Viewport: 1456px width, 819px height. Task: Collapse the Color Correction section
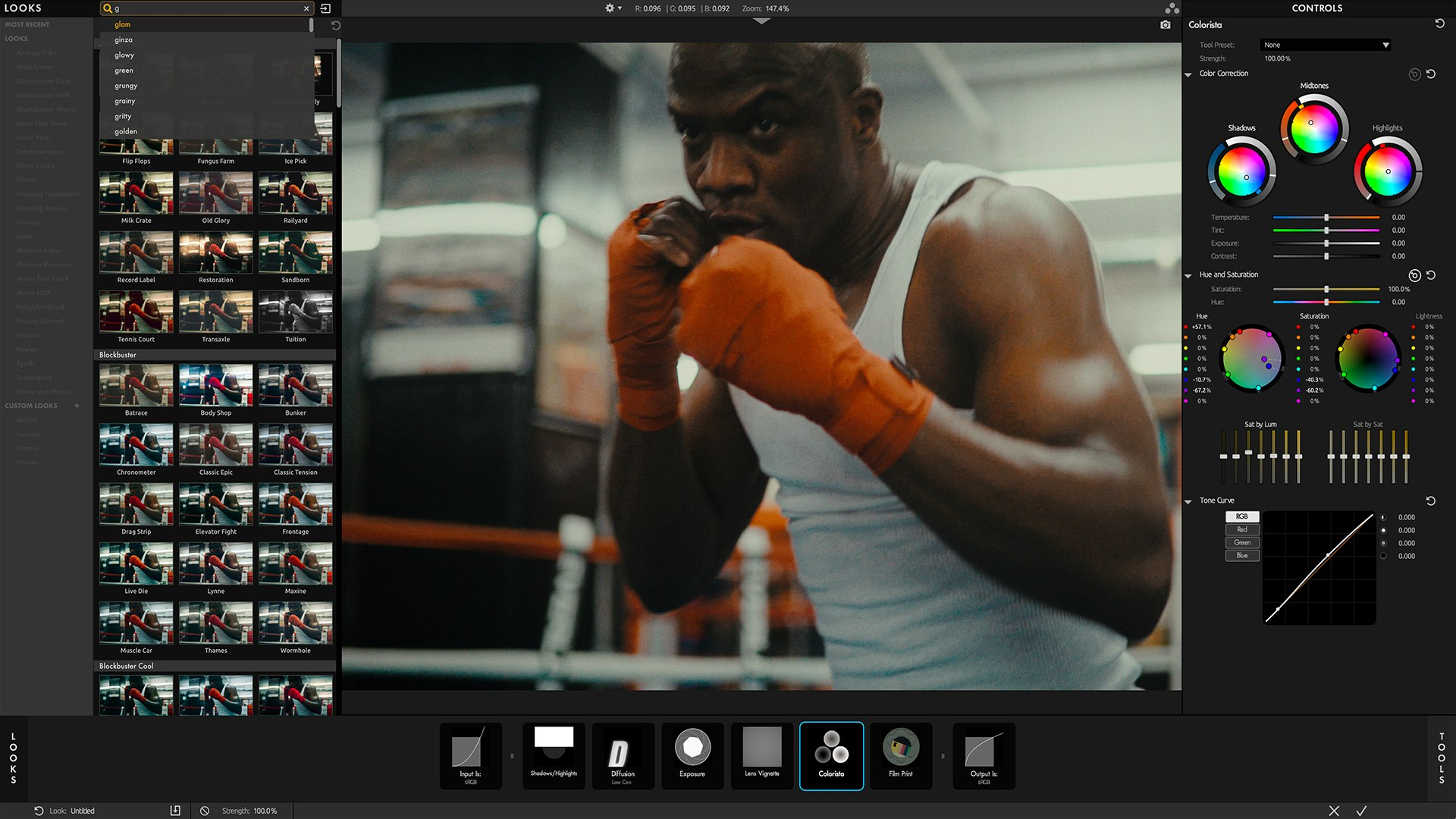point(1188,74)
